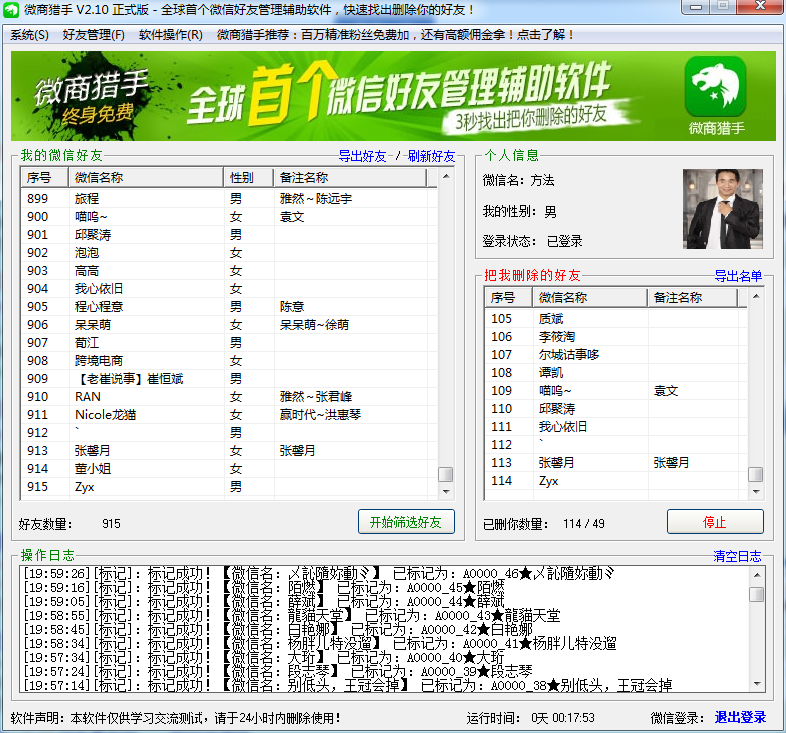Select friend row 907 荀江
Screen dimensions: 786x733
click(229, 343)
